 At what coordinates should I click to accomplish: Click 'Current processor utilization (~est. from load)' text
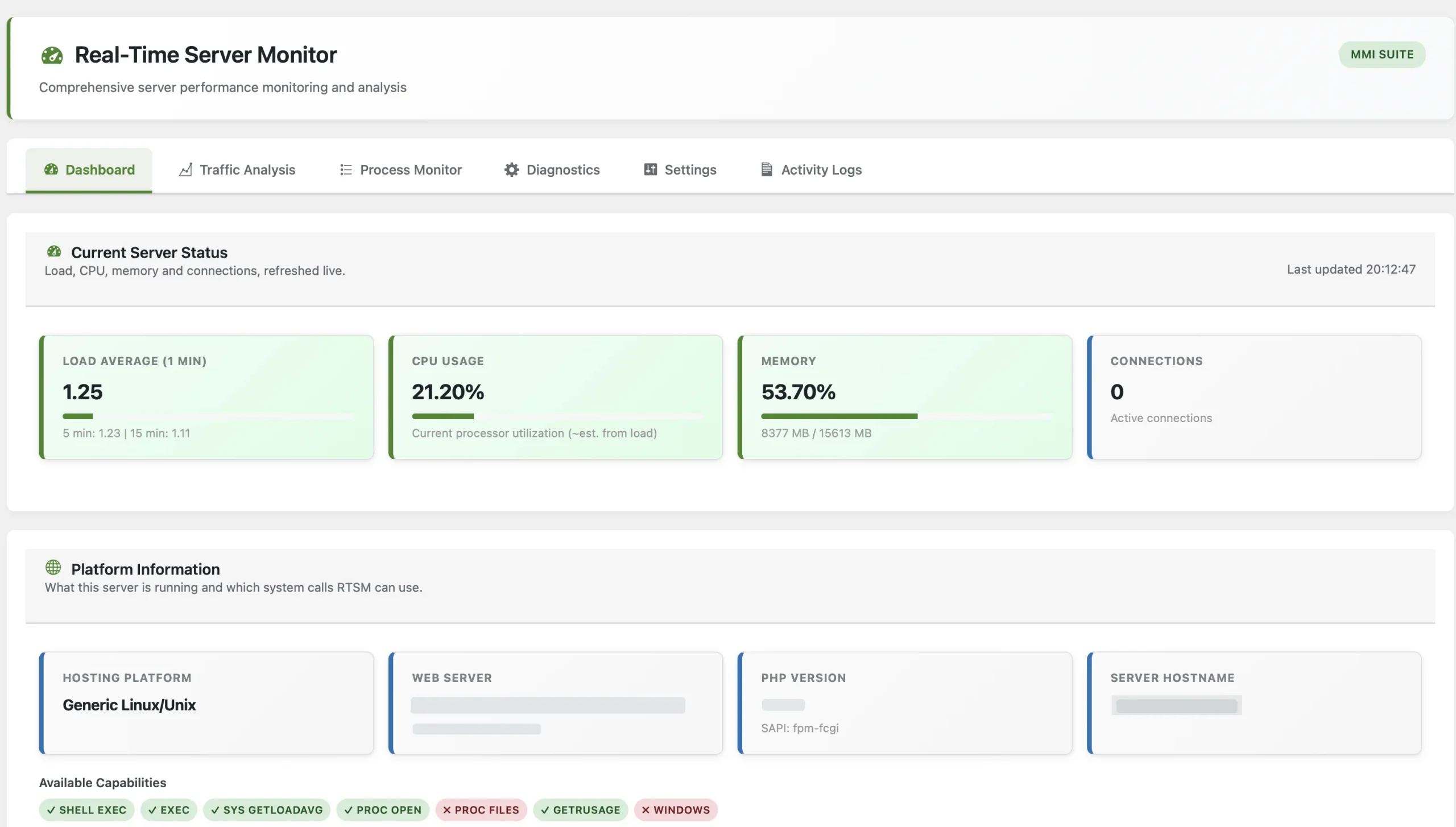coord(534,433)
